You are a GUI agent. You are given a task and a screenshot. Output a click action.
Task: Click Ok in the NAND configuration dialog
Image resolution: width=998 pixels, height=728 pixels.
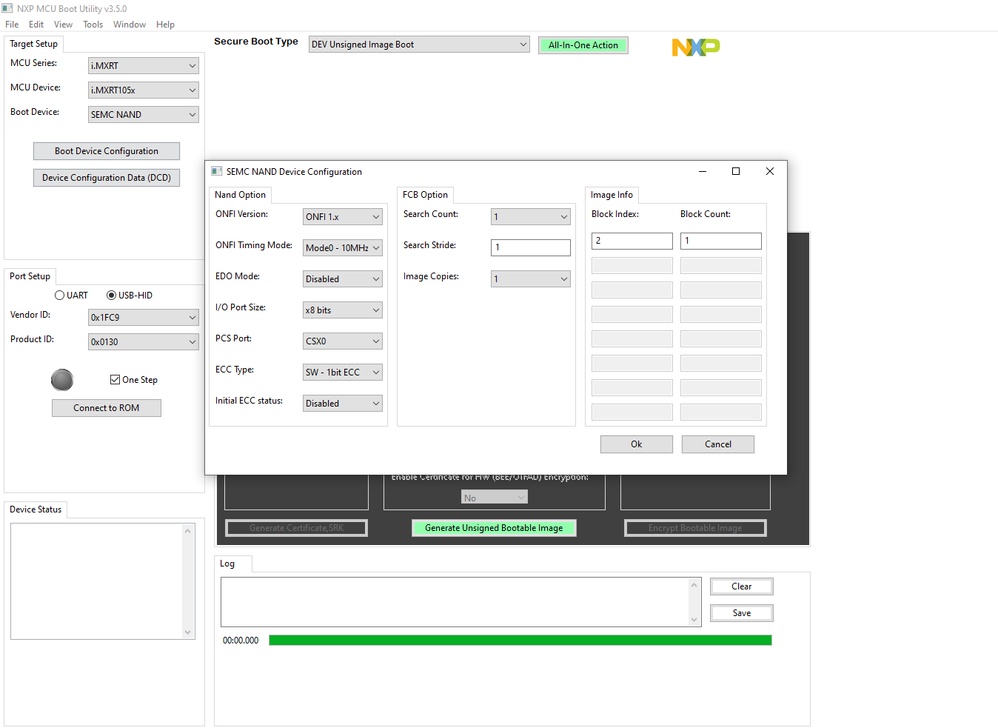(636, 444)
